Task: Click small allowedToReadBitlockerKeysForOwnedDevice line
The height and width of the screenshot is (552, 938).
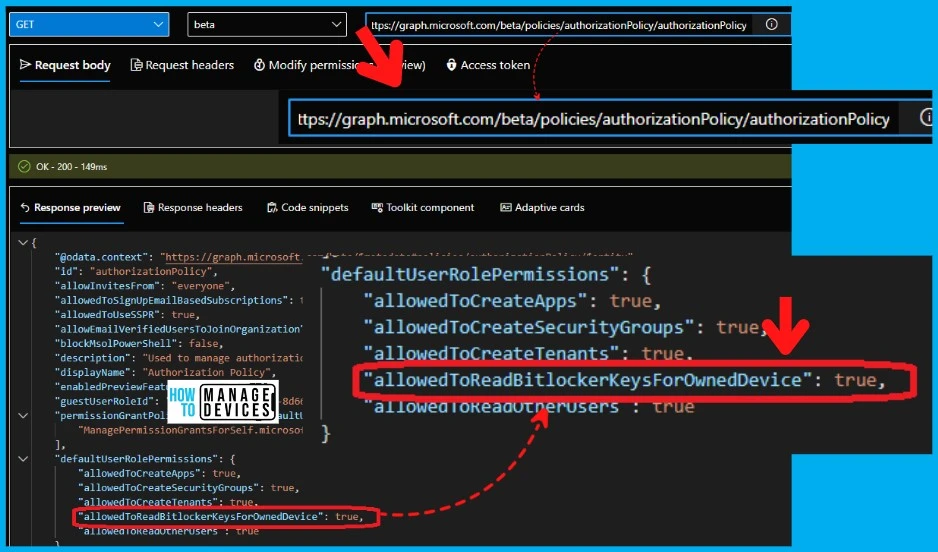Action: tap(221, 516)
